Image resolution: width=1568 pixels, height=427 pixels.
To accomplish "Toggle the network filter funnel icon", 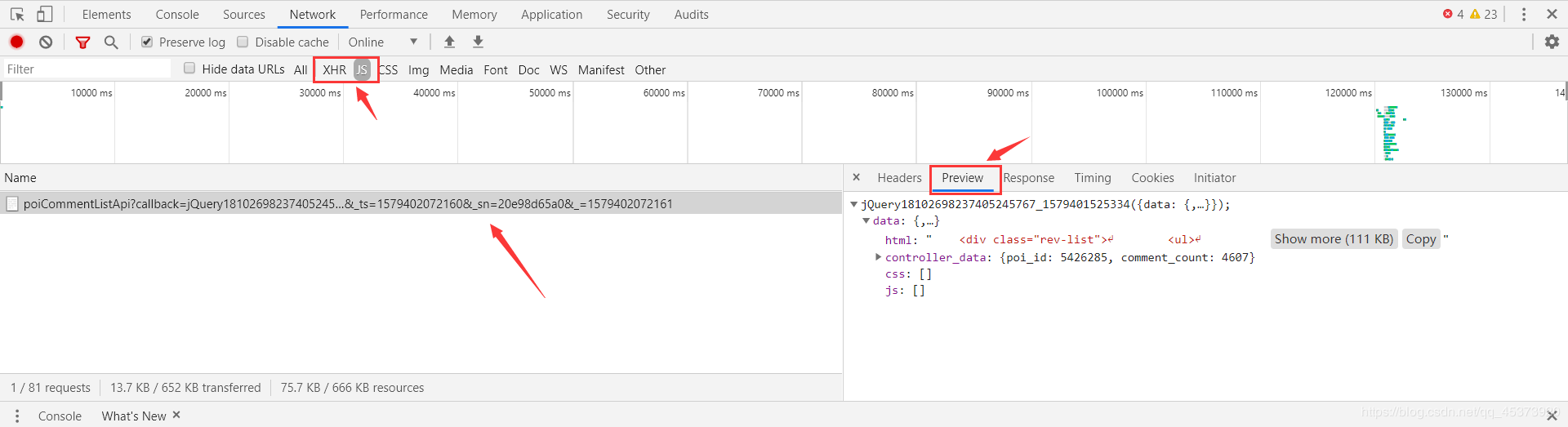I will pos(82,42).
